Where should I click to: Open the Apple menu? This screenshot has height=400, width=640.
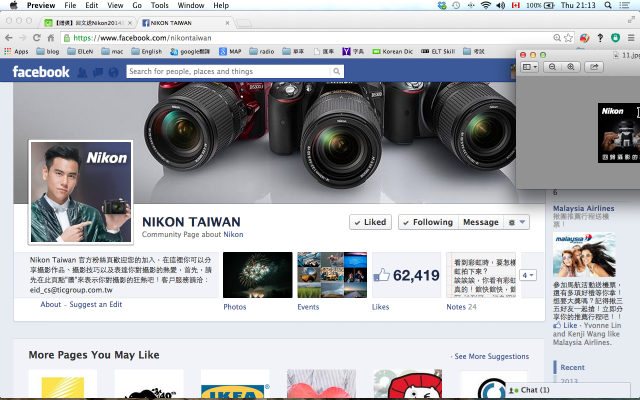click(x=13, y=5)
